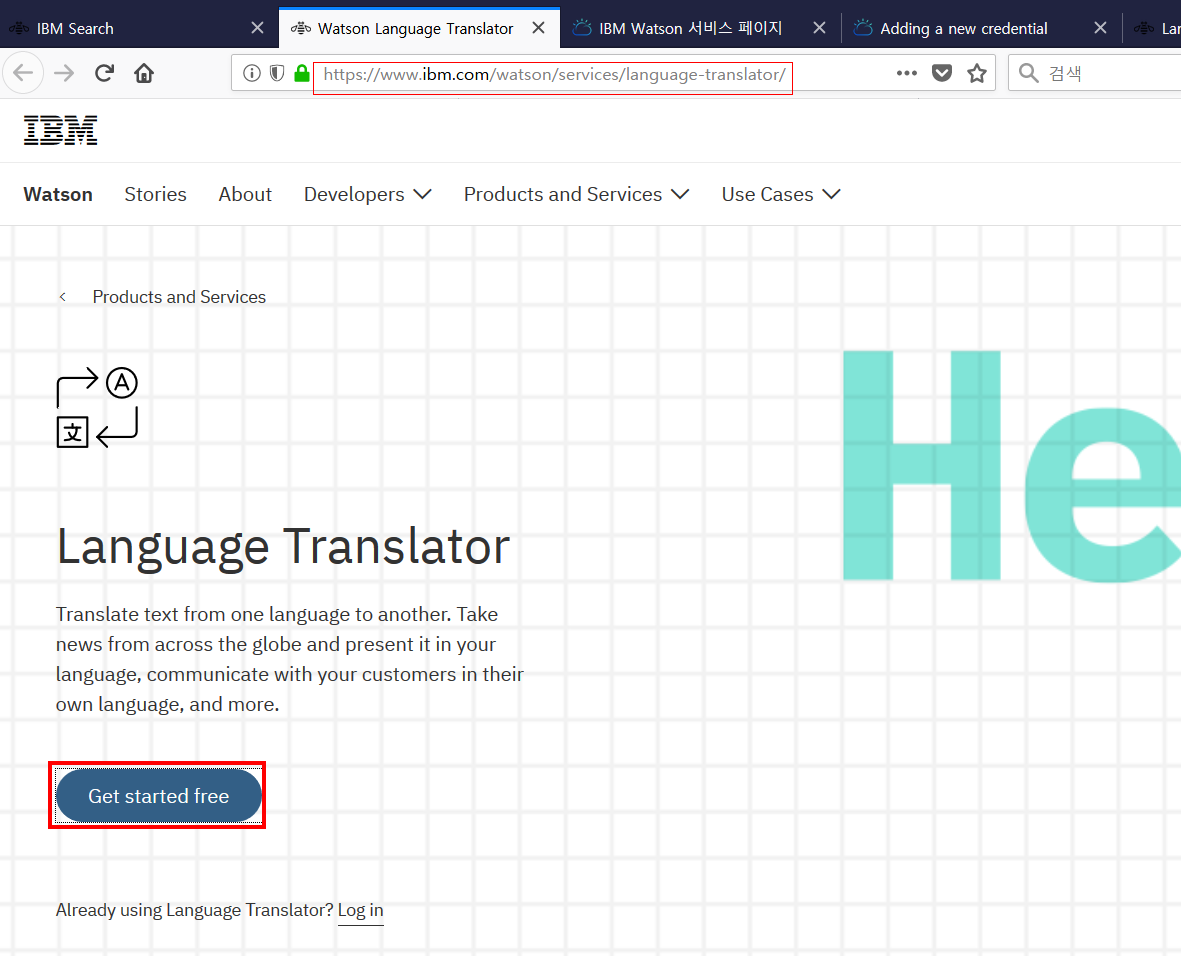Click the green secure connection padlock
This screenshot has height=956, width=1181.
click(x=302, y=73)
